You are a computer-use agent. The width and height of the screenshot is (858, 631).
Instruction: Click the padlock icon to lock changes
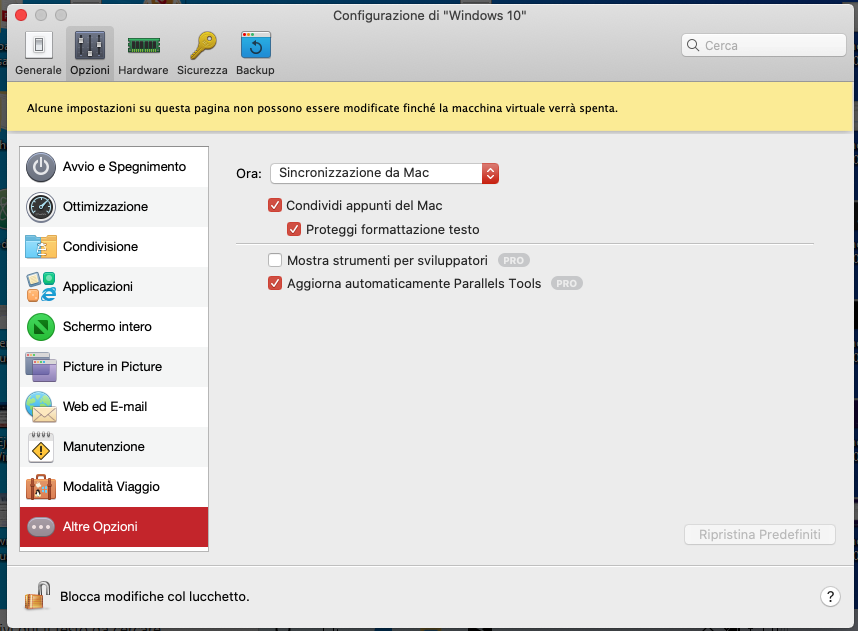(x=37, y=595)
